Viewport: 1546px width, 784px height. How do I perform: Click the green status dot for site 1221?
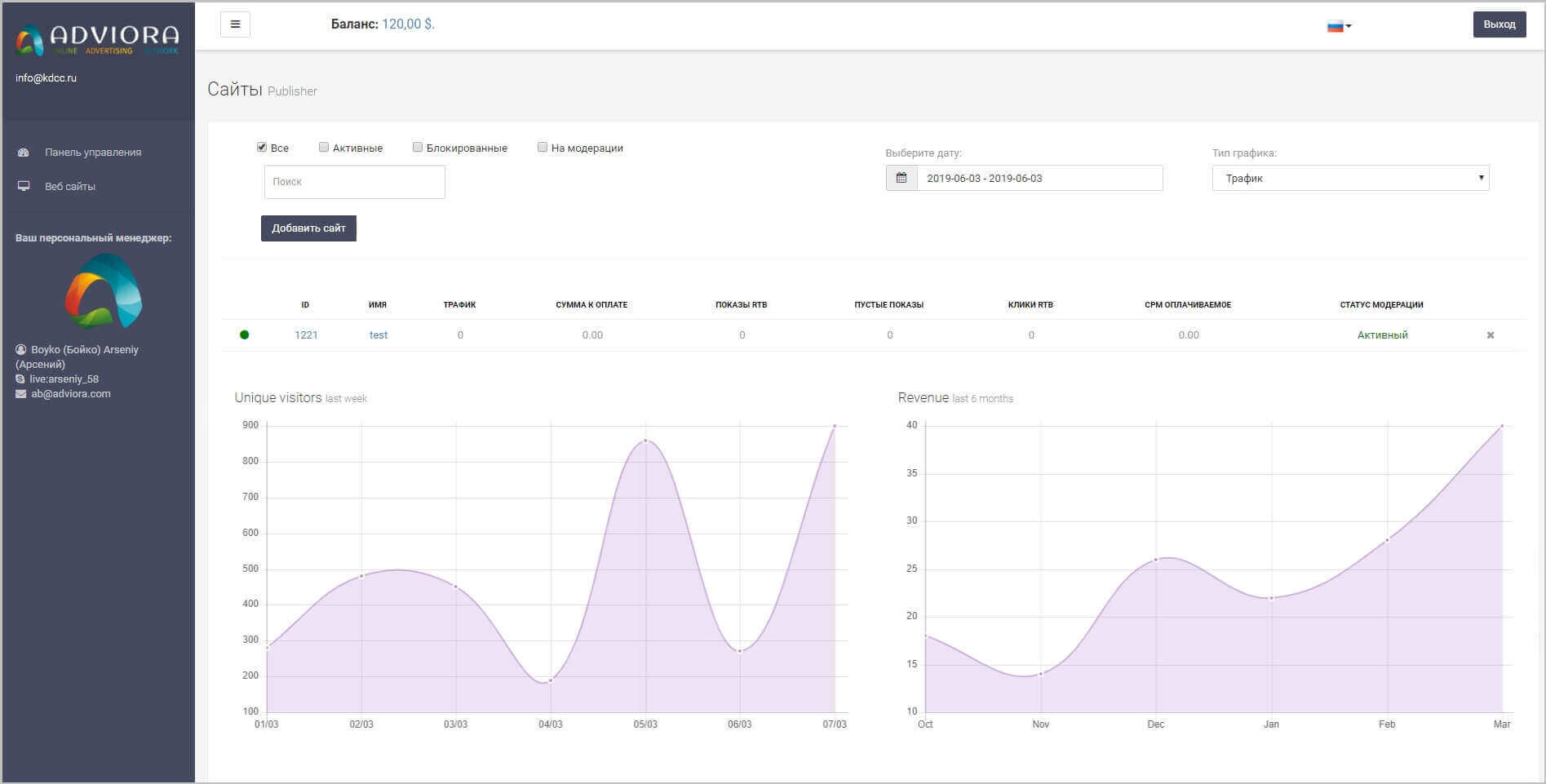[x=244, y=334]
